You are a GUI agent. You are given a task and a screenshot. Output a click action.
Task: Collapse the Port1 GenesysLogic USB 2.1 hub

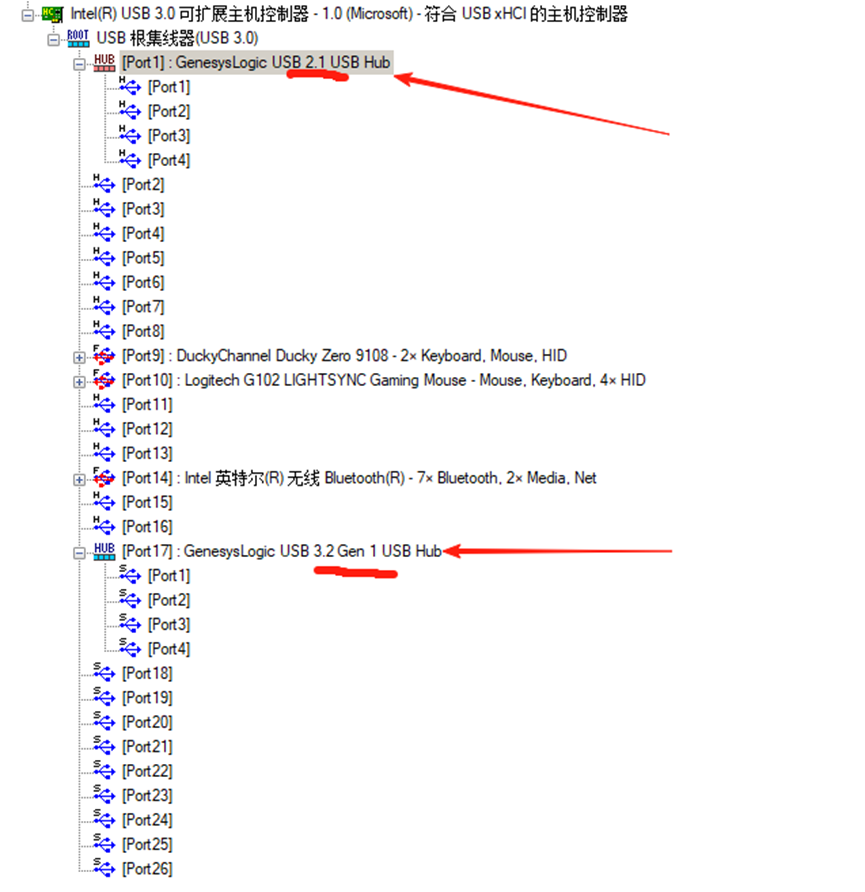tap(79, 63)
